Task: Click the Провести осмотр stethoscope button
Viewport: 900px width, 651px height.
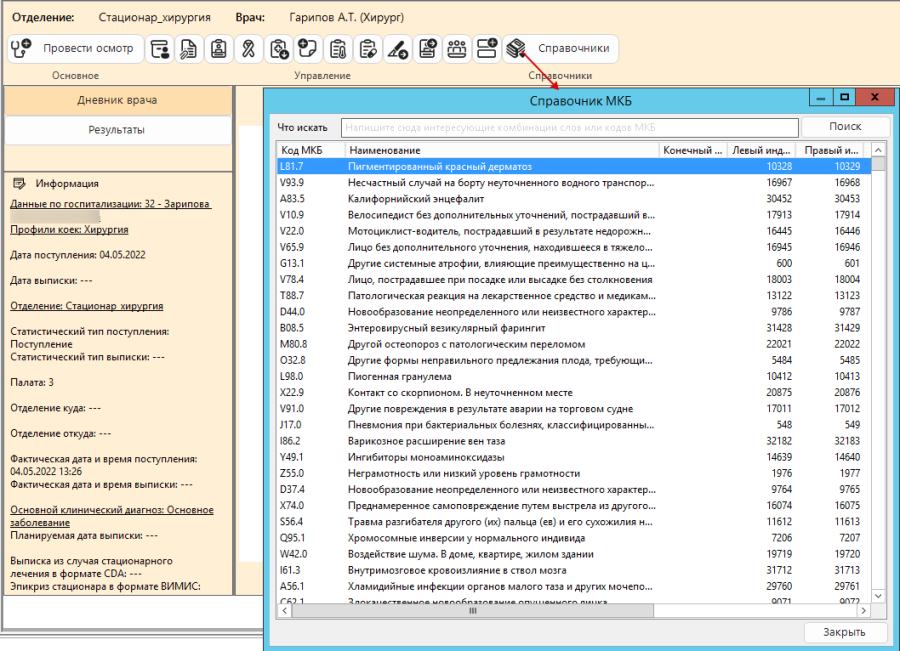Action: coord(75,49)
